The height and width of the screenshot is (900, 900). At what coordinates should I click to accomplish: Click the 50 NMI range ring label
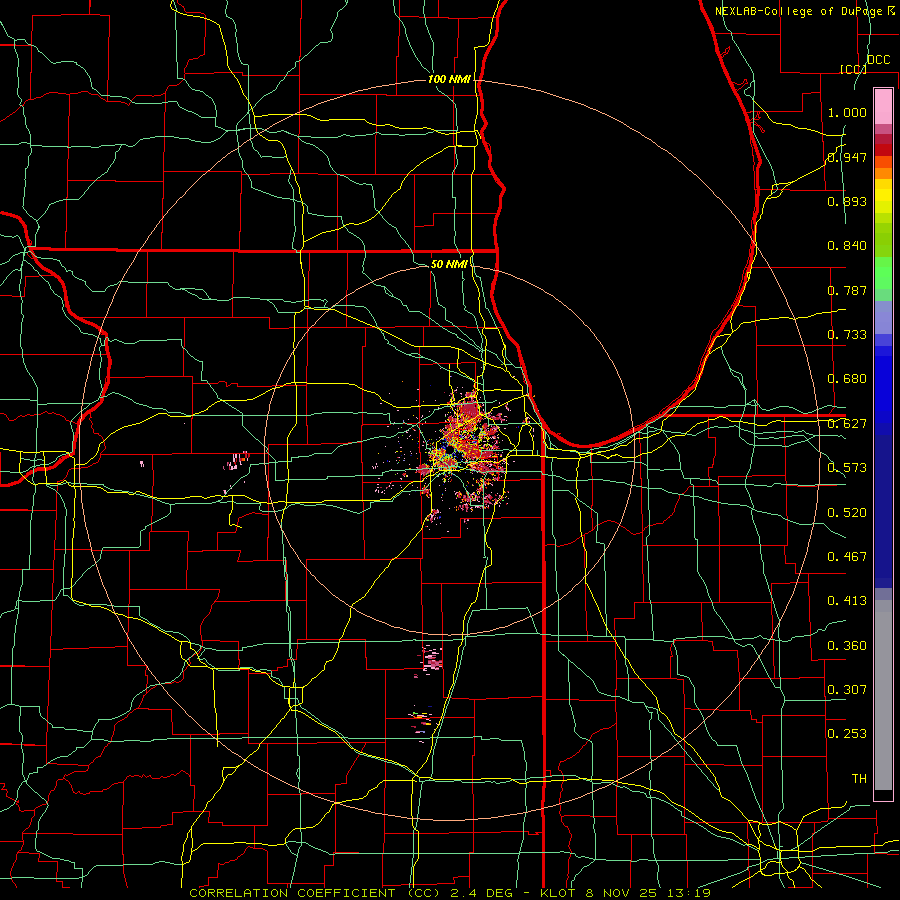point(449,264)
